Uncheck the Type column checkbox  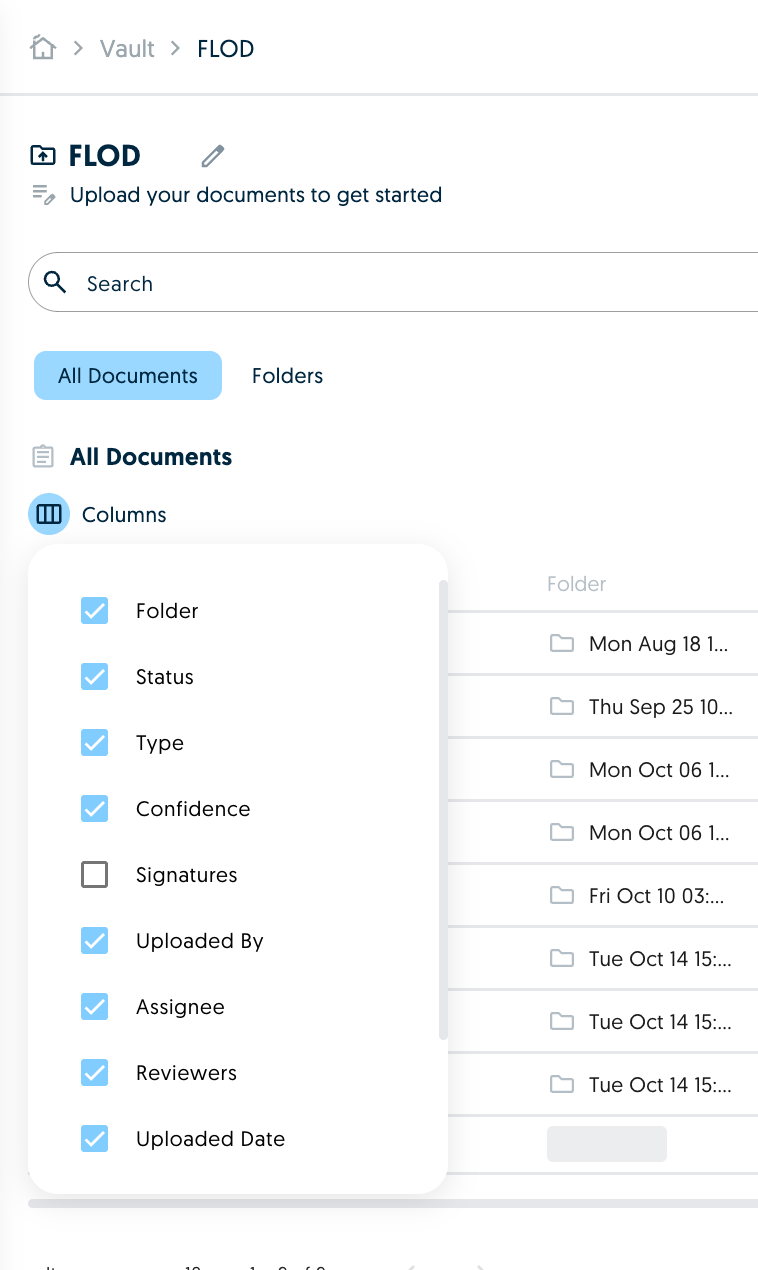tap(94, 743)
